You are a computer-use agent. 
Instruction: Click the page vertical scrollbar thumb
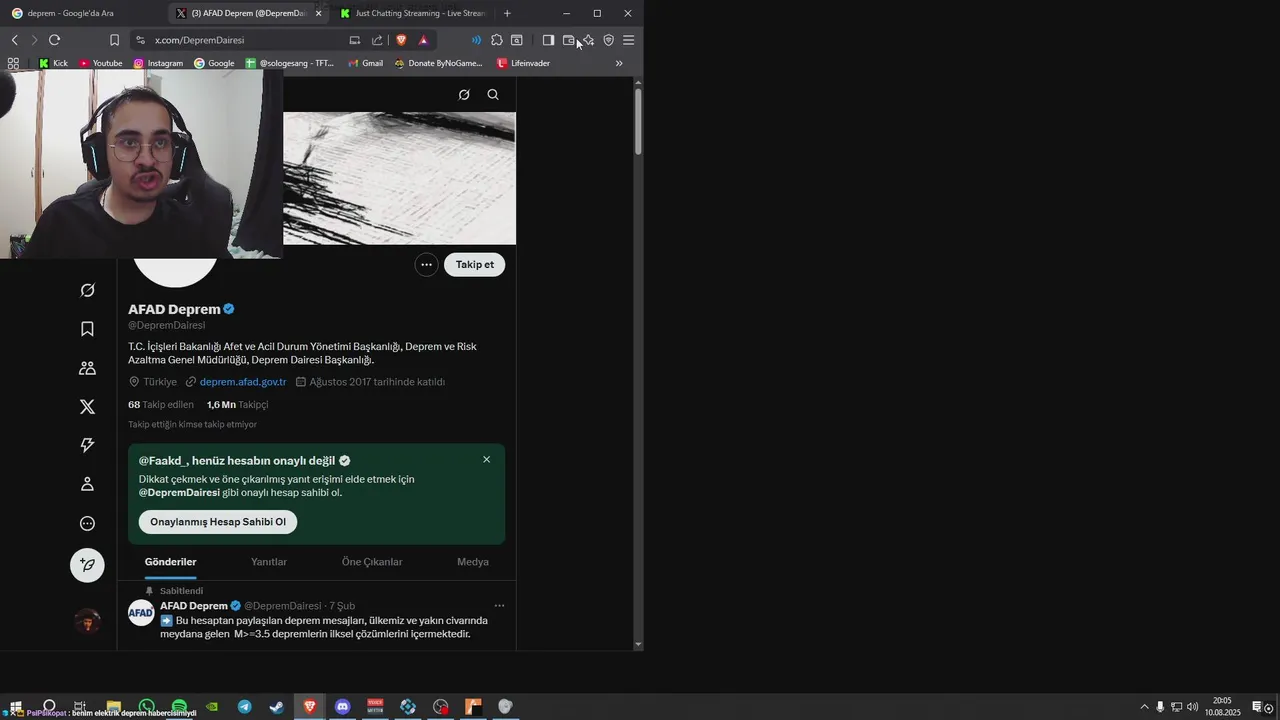point(638,122)
